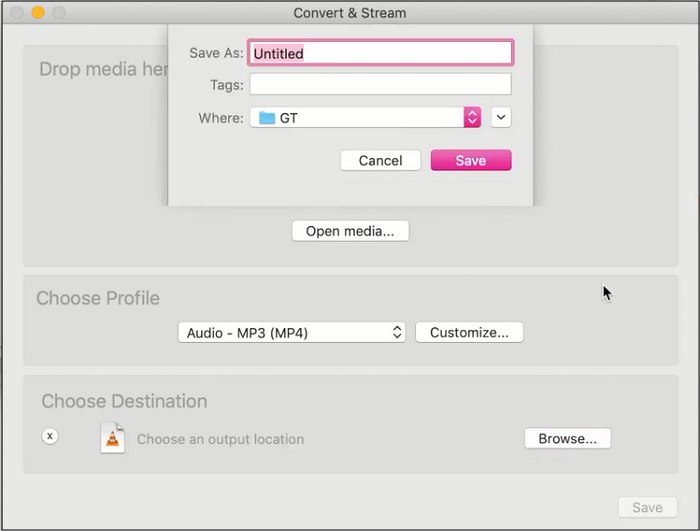The image size is (700, 531).
Task: Click the pink Save button
Action: (x=470, y=160)
